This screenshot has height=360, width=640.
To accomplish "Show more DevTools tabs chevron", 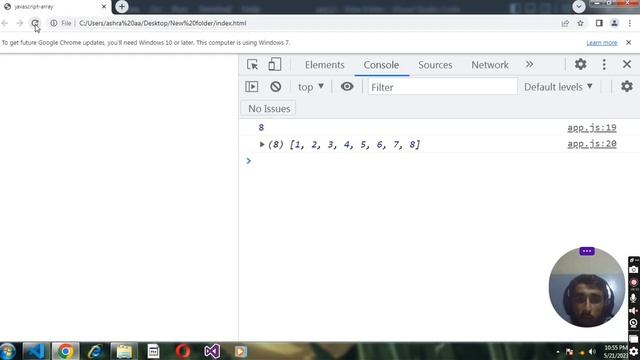I will [x=529, y=64].
